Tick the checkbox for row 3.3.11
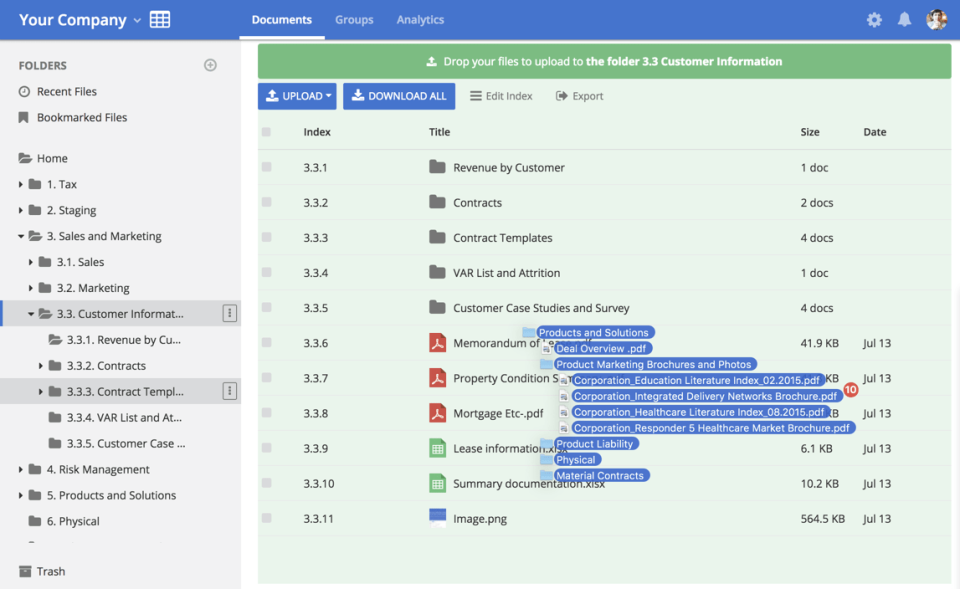Screen dimensions: 960x589 pyautogui.click(x=266, y=518)
